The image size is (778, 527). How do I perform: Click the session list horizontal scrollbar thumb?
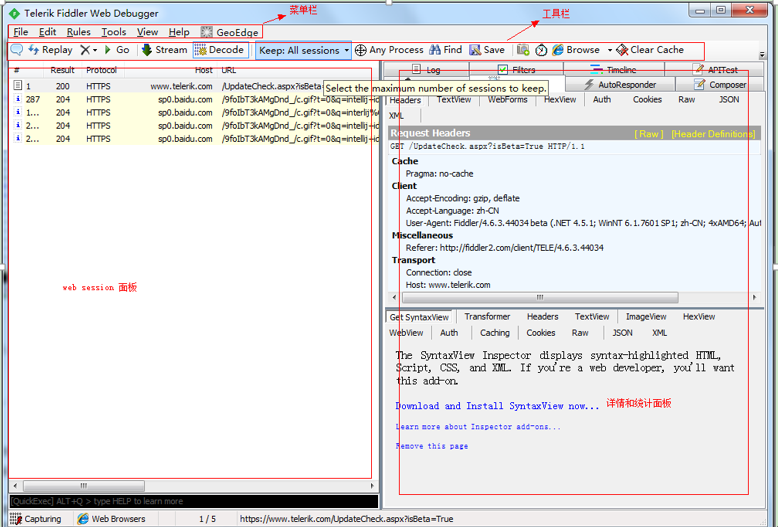tap(84, 486)
